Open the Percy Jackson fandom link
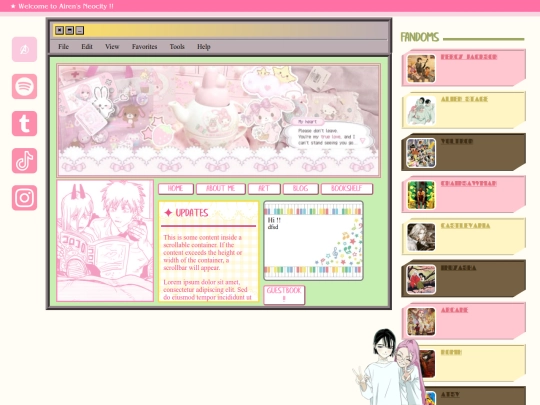Screen dimensions: 540x405 469,57
